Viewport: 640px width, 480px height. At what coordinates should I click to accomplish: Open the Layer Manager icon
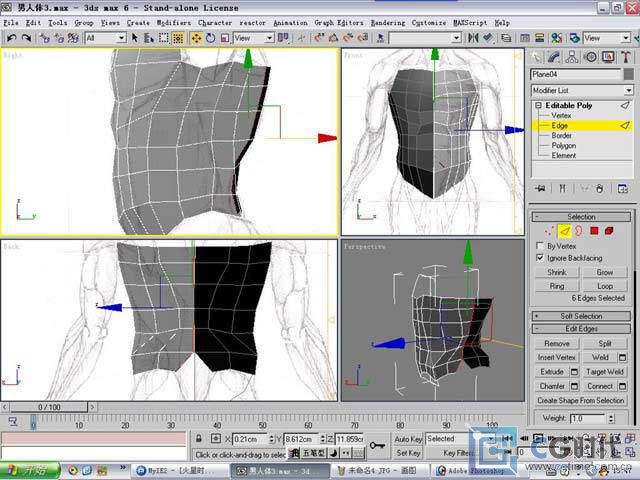[x=506, y=38]
